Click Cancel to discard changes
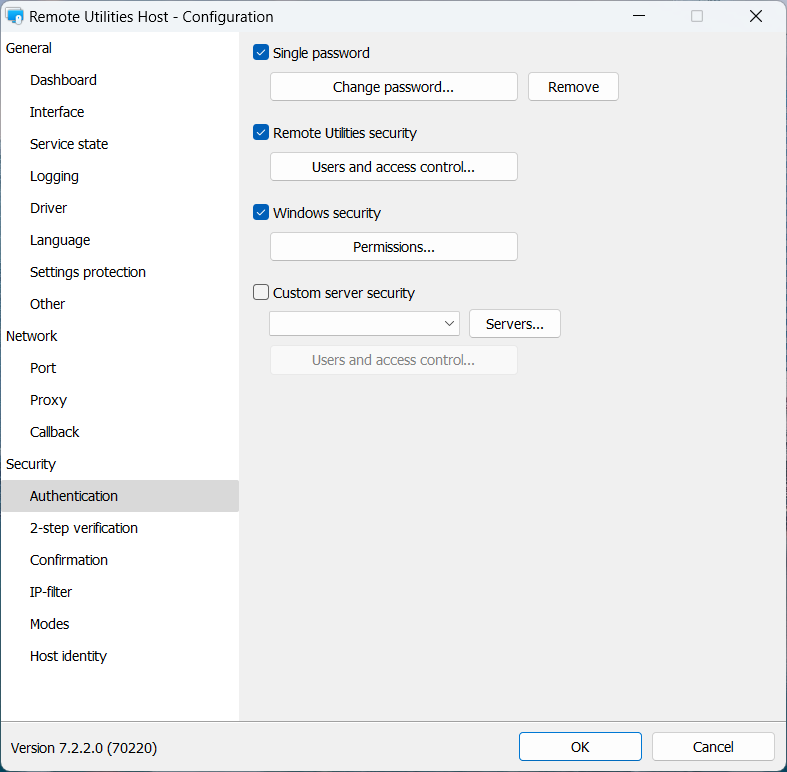This screenshot has height=772, width=787. point(713,747)
